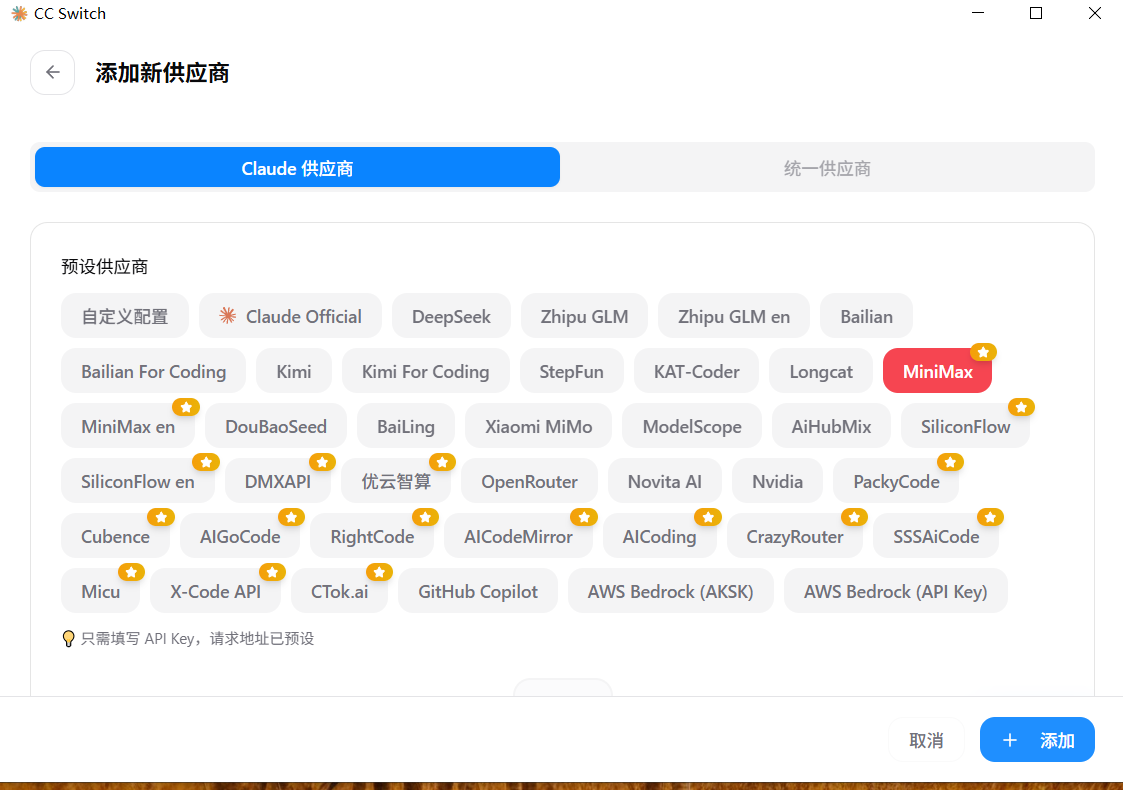
Task: Pick the KAT-Coder preset
Action: point(696,371)
